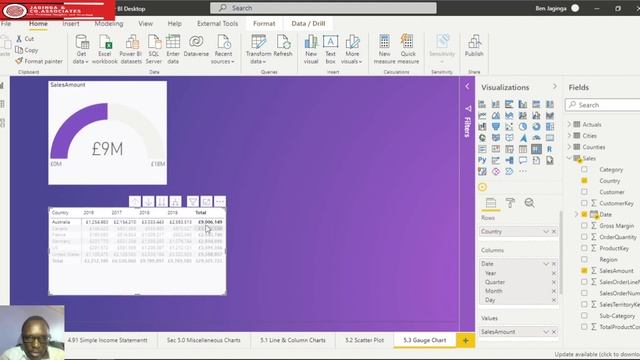The height and width of the screenshot is (360, 640).
Task: Collapse the Visualizations pane
Action: pos(555,87)
